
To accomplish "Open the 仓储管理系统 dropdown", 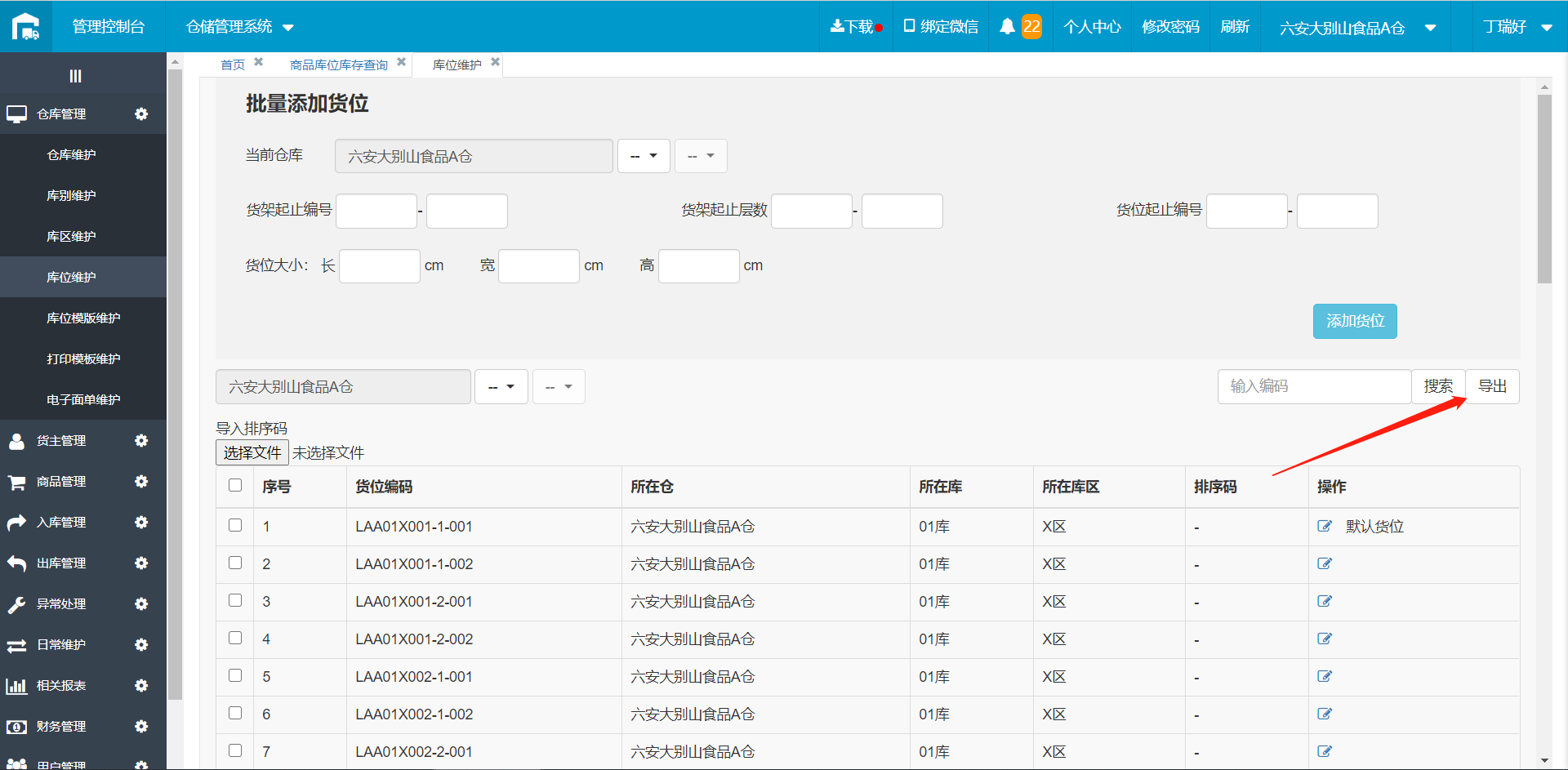I will tap(239, 26).
